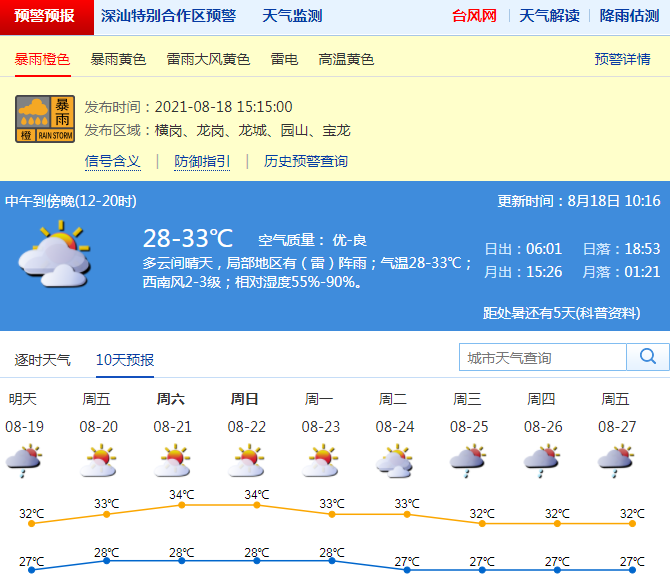The image size is (670, 582).
Task: Click 月落：01:21 text
Action: click(x=622, y=272)
